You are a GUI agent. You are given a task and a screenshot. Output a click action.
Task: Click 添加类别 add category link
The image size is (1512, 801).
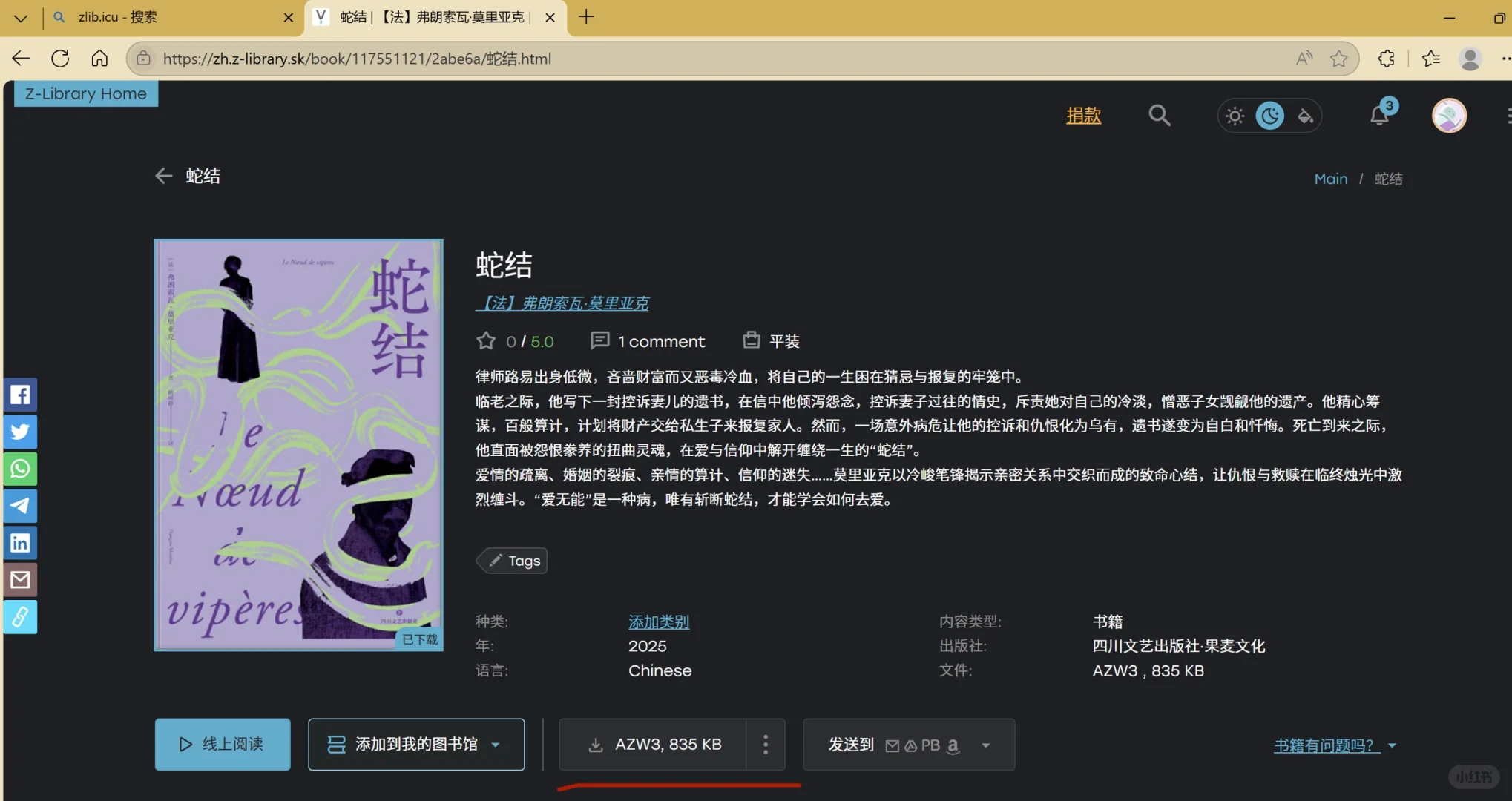point(659,622)
